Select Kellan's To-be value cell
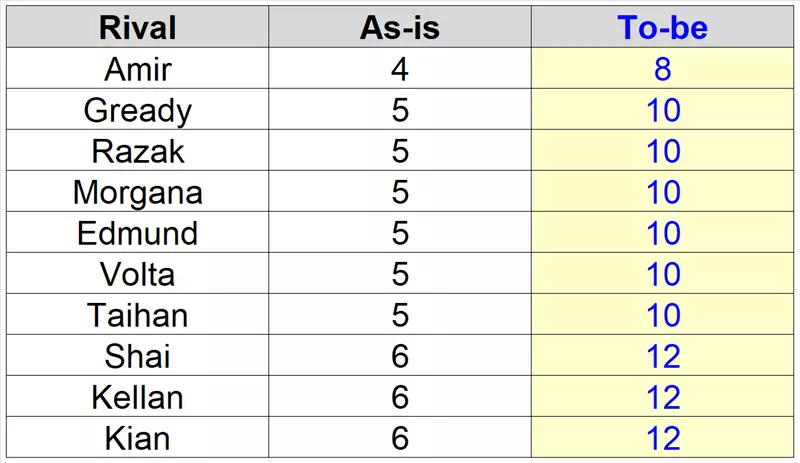This screenshot has height=463, width=800. click(663, 397)
